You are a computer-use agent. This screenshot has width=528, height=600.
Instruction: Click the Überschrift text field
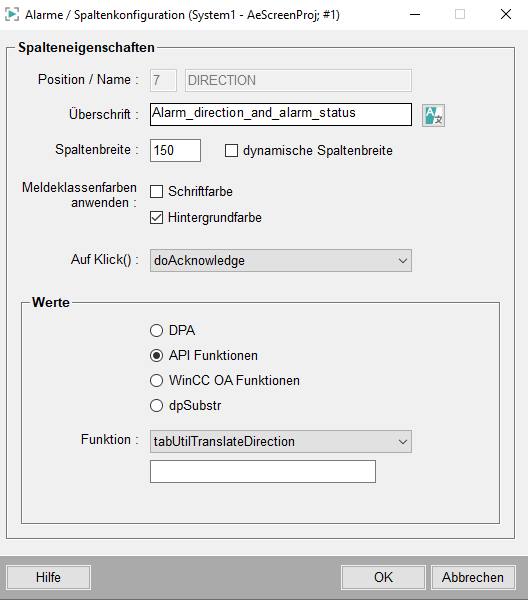tap(281, 114)
